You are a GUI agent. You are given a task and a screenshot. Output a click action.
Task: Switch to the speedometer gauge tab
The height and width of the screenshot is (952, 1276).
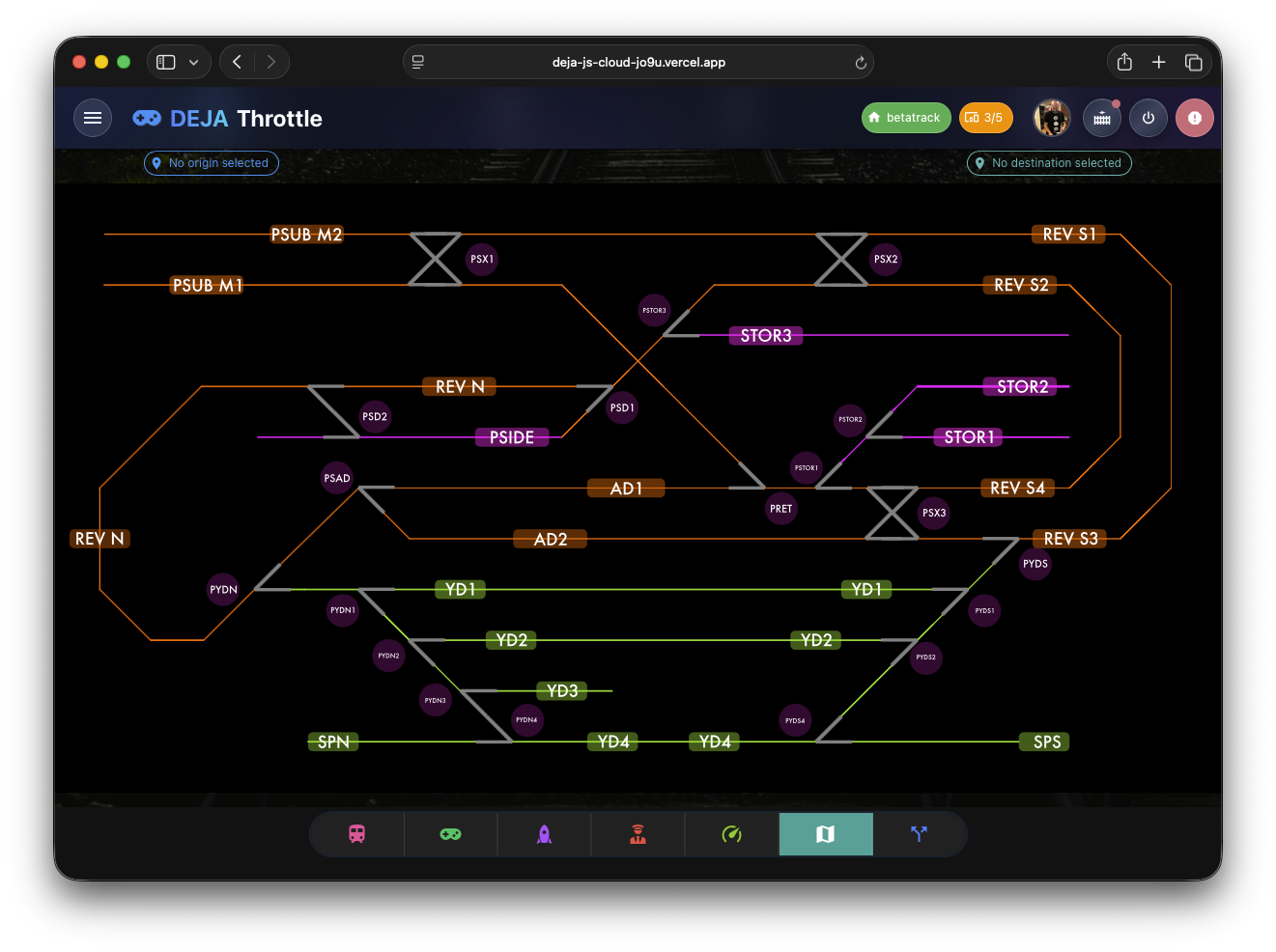(731, 834)
